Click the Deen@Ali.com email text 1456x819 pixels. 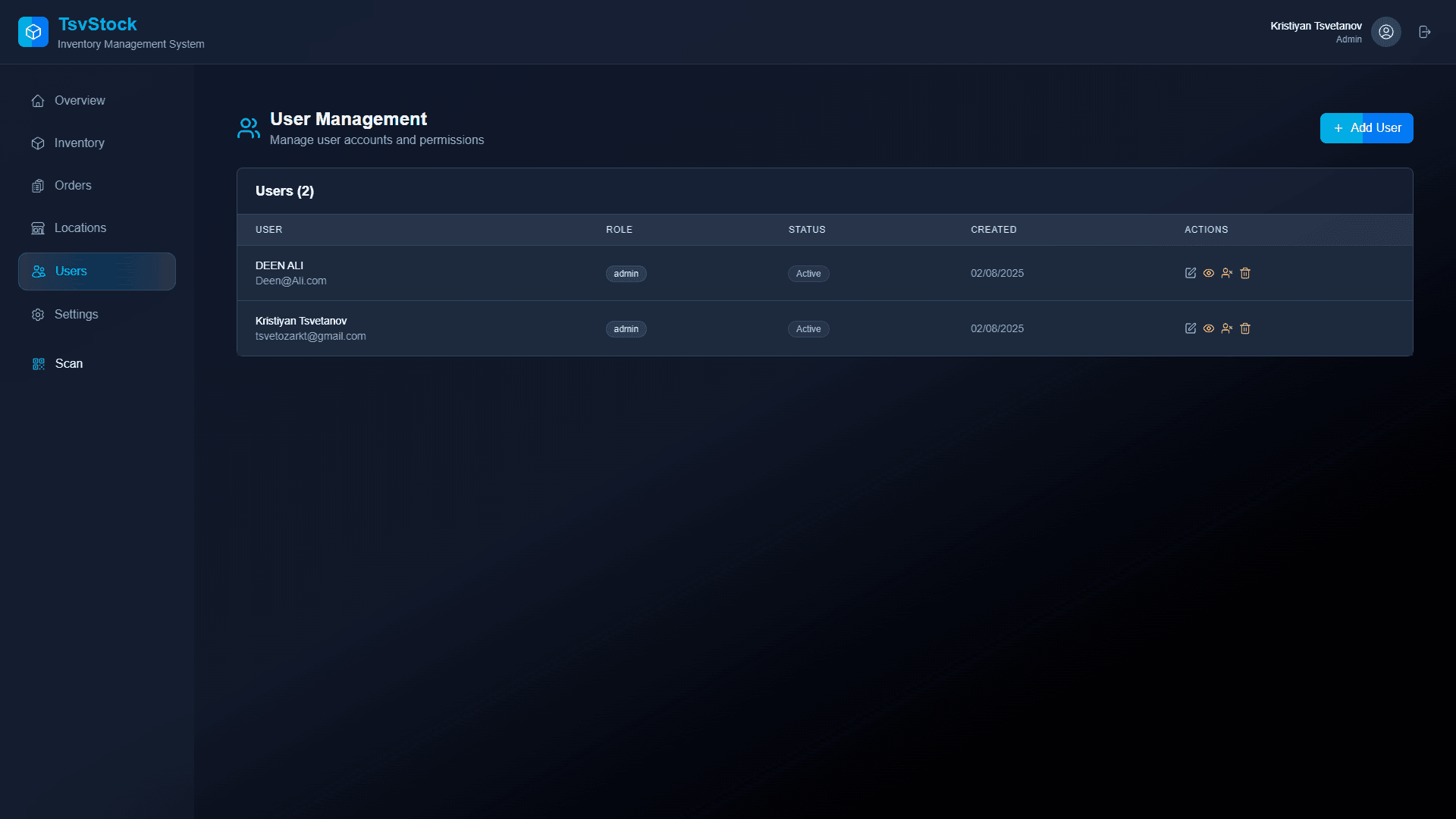(290, 281)
